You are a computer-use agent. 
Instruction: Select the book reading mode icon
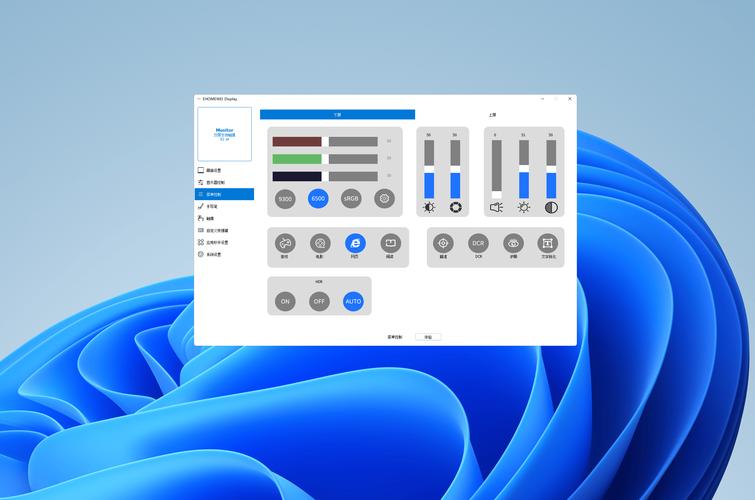(x=390, y=243)
